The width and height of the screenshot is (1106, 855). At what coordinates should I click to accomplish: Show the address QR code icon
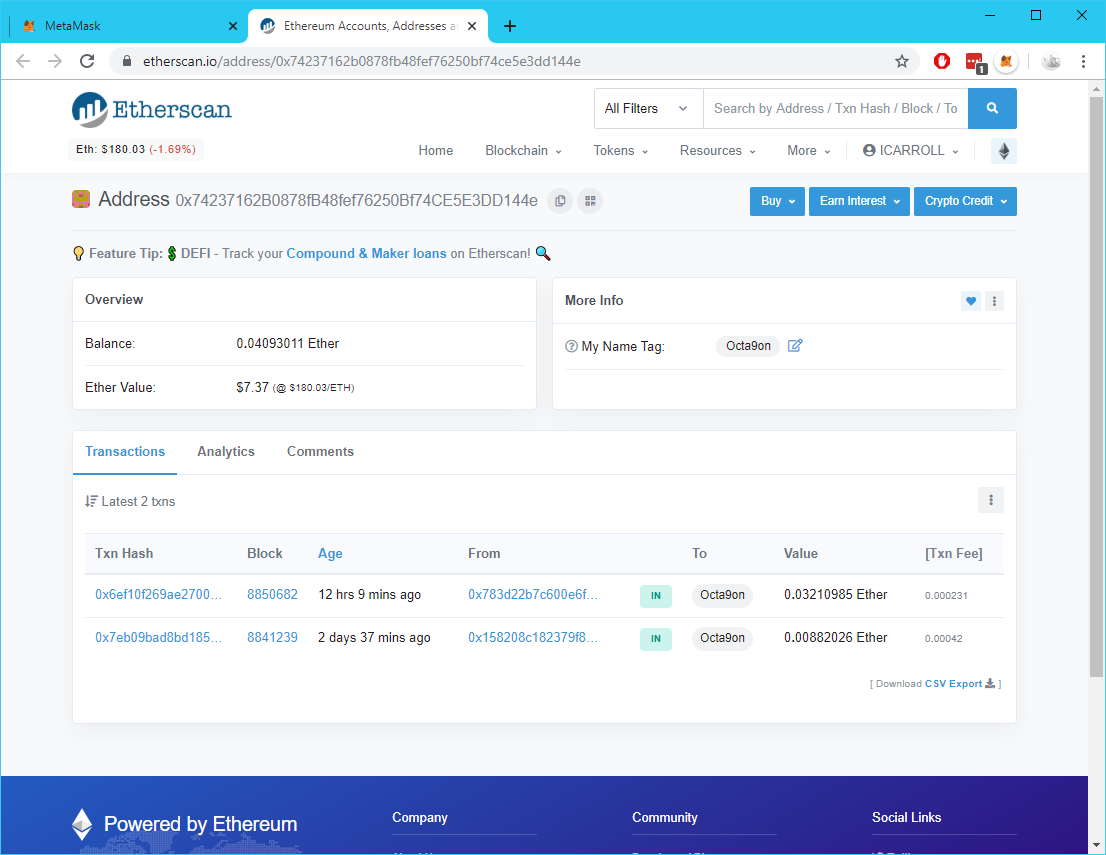point(590,201)
